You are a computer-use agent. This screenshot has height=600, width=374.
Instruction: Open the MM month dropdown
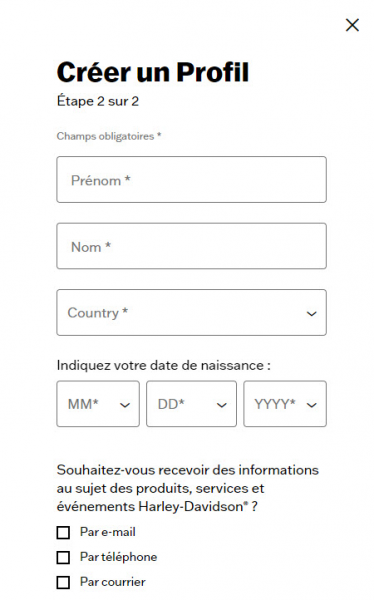[98, 404]
